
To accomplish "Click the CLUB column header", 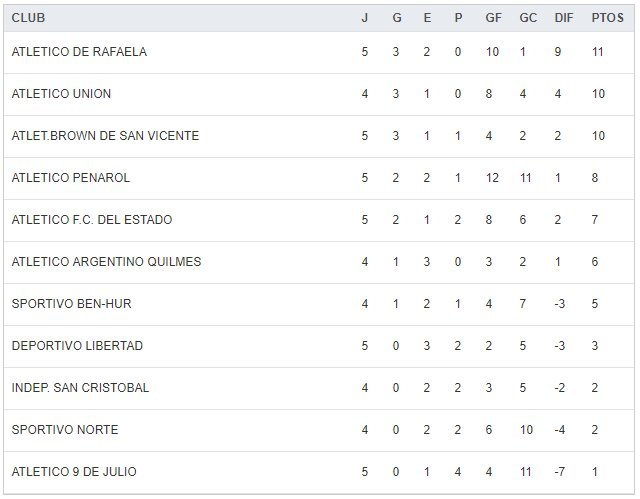I will click(28, 18).
